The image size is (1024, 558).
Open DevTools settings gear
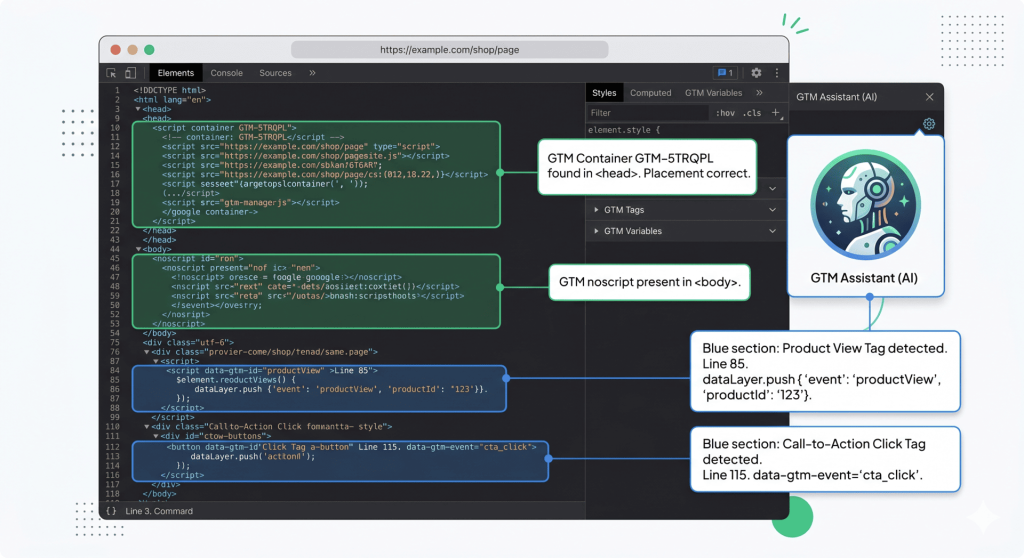[756, 73]
